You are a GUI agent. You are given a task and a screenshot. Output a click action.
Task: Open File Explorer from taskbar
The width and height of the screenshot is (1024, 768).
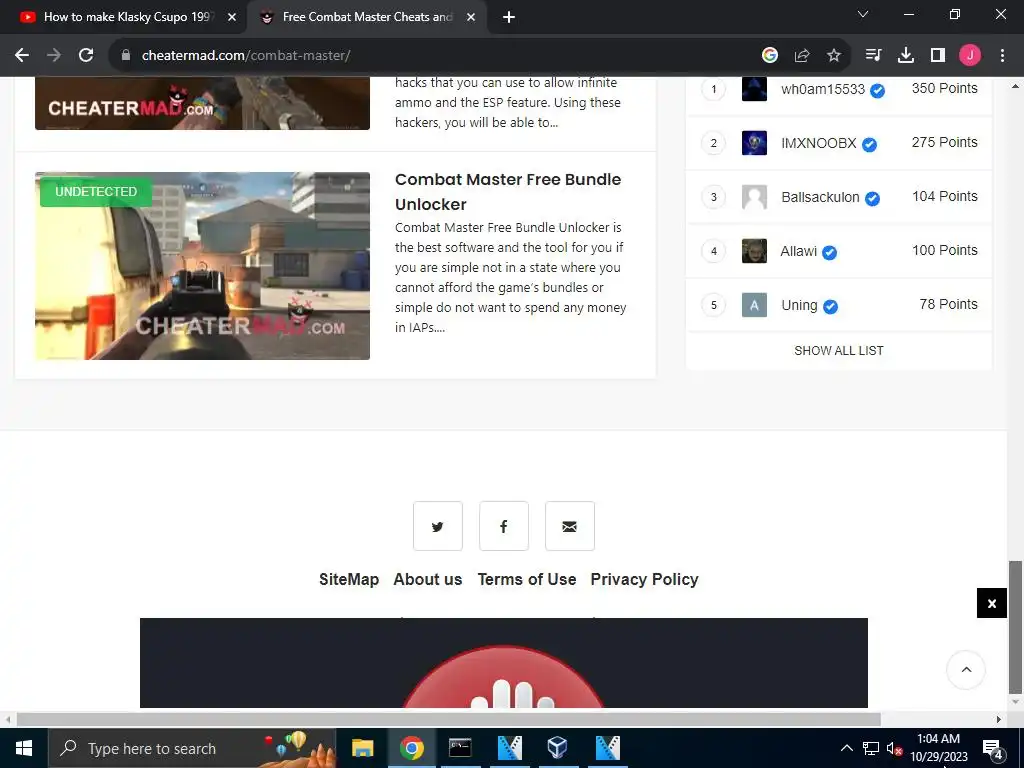(362, 748)
